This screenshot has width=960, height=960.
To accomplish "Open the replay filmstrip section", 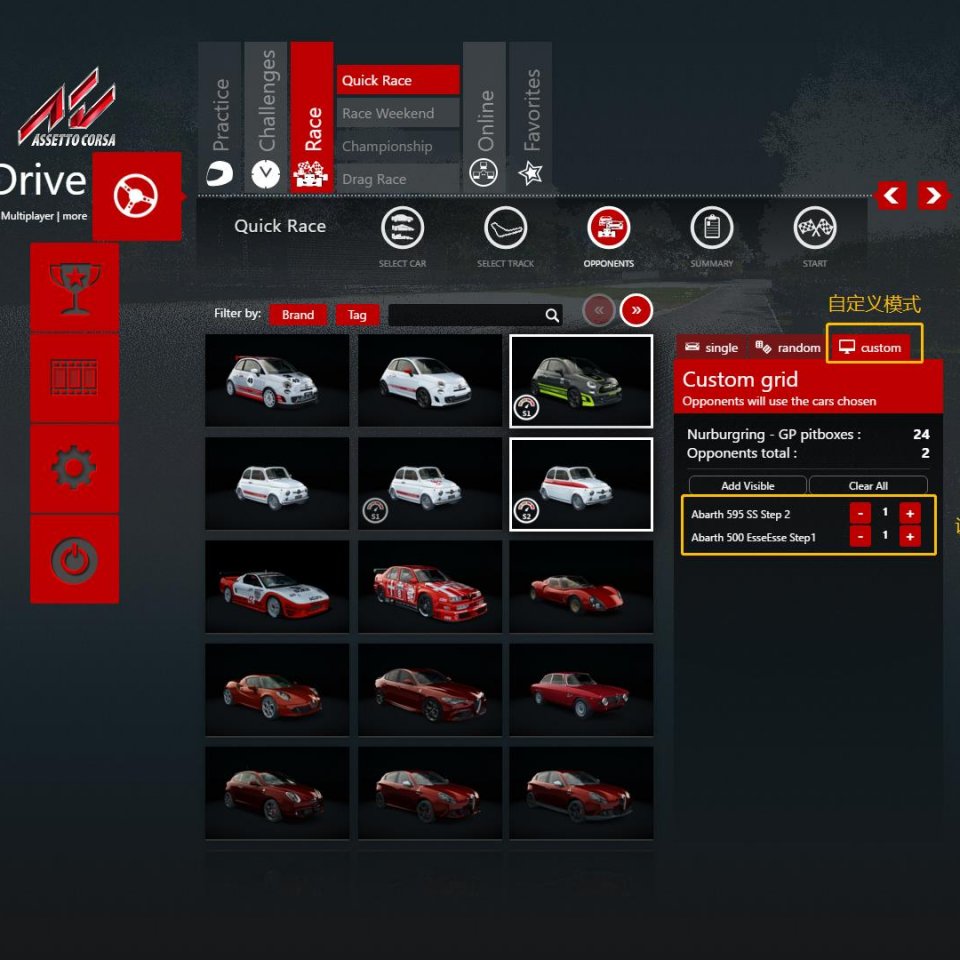I will coord(75,378).
